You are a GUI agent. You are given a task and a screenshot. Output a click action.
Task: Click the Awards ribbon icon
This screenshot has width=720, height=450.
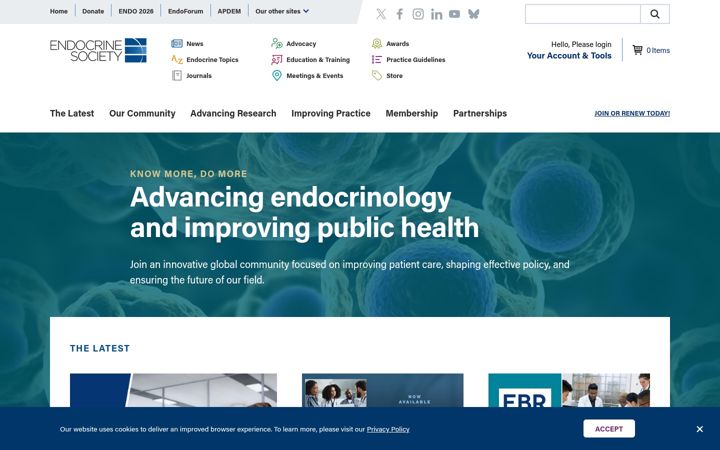pos(377,44)
